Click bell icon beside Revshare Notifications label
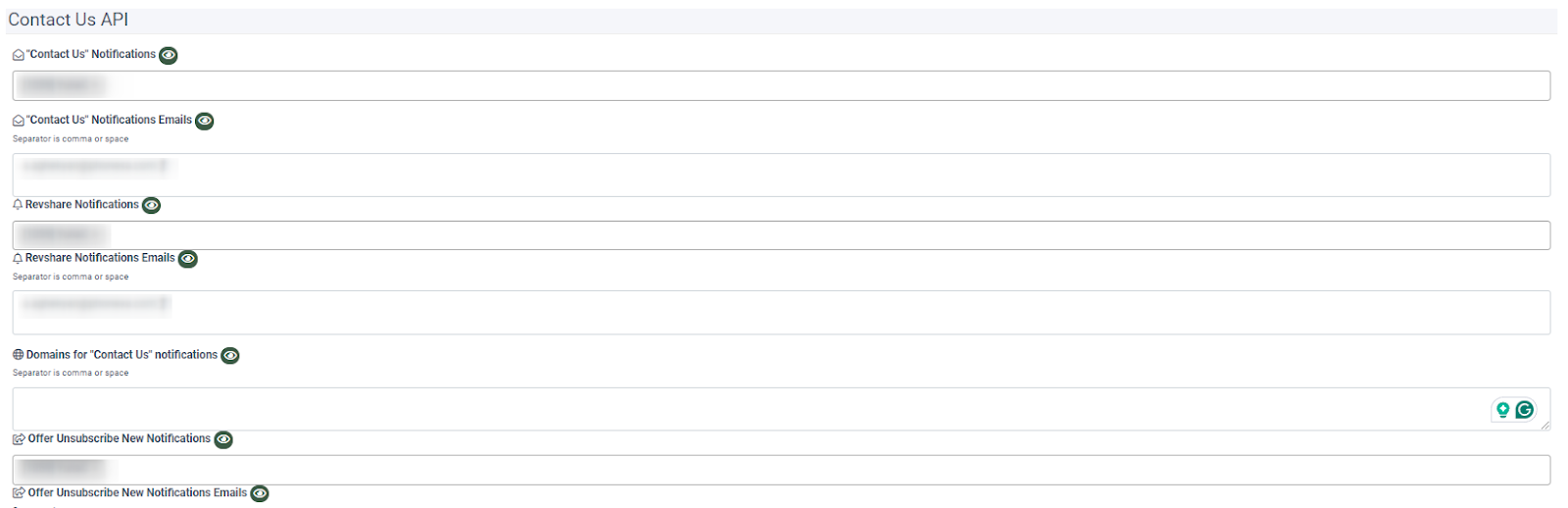1568x508 pixels. tap(18, 205)
